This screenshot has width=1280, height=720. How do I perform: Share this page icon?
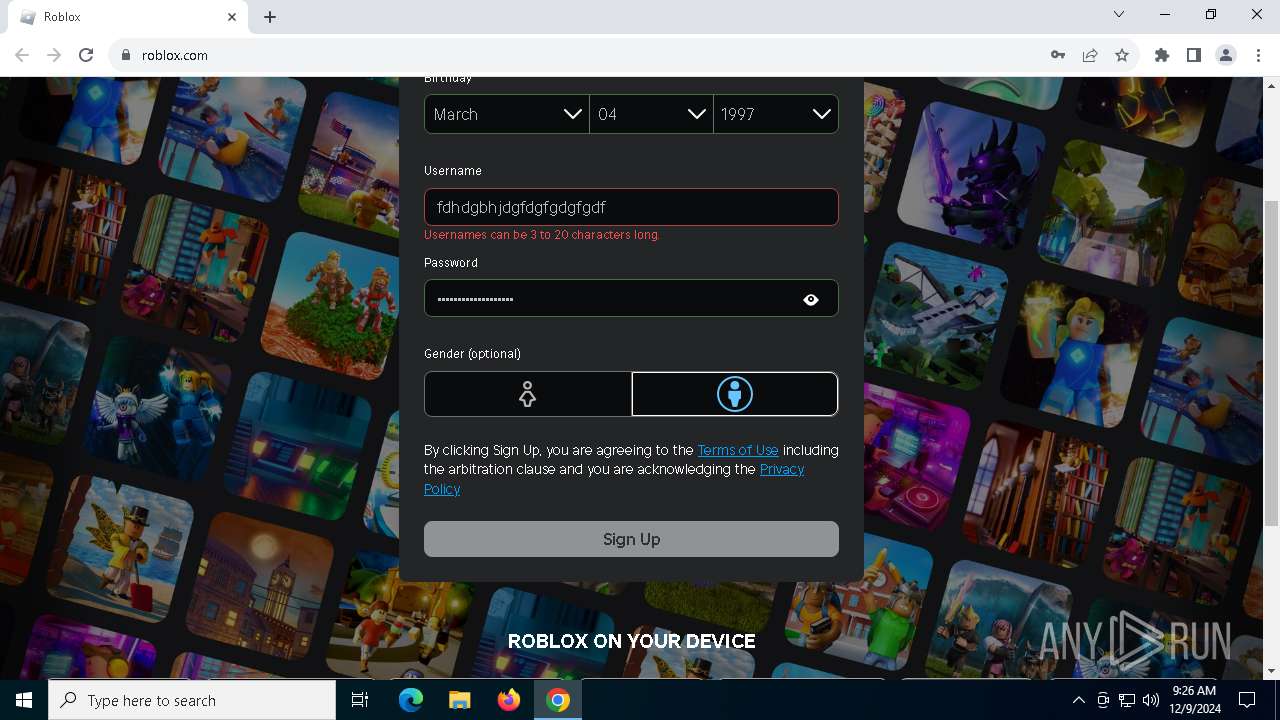coord(1090,55)
